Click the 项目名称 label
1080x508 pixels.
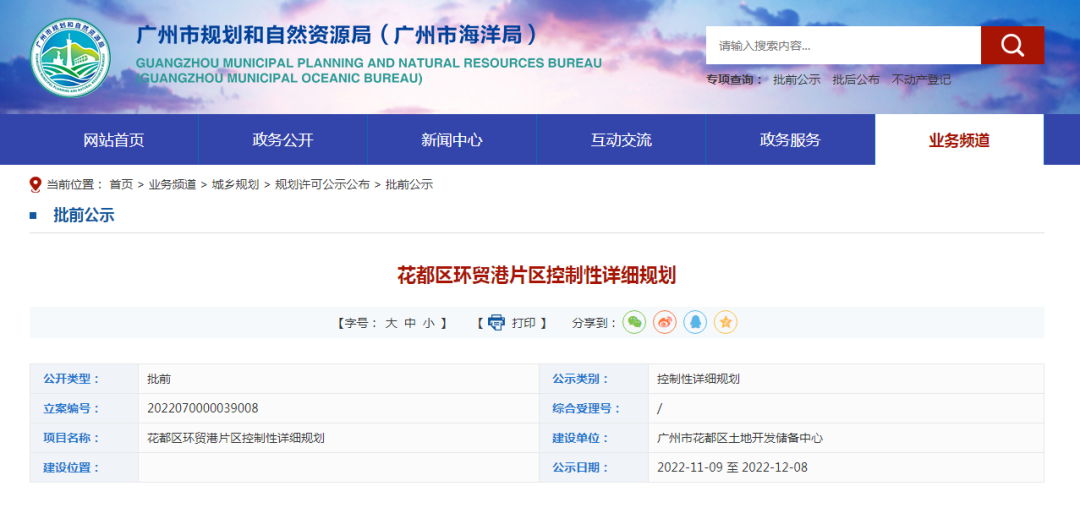tap(72, 438)
